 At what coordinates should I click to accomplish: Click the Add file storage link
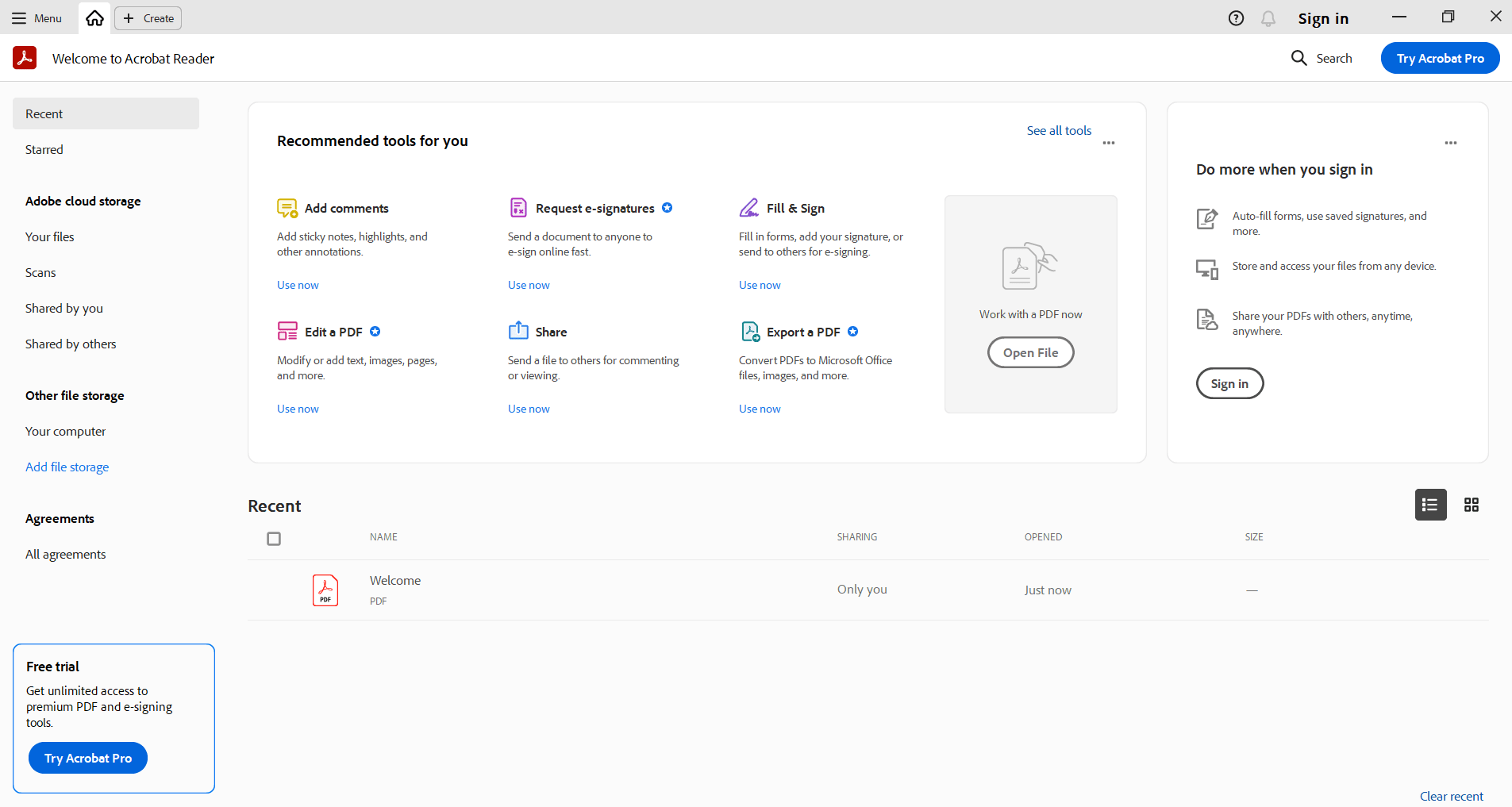67,467
